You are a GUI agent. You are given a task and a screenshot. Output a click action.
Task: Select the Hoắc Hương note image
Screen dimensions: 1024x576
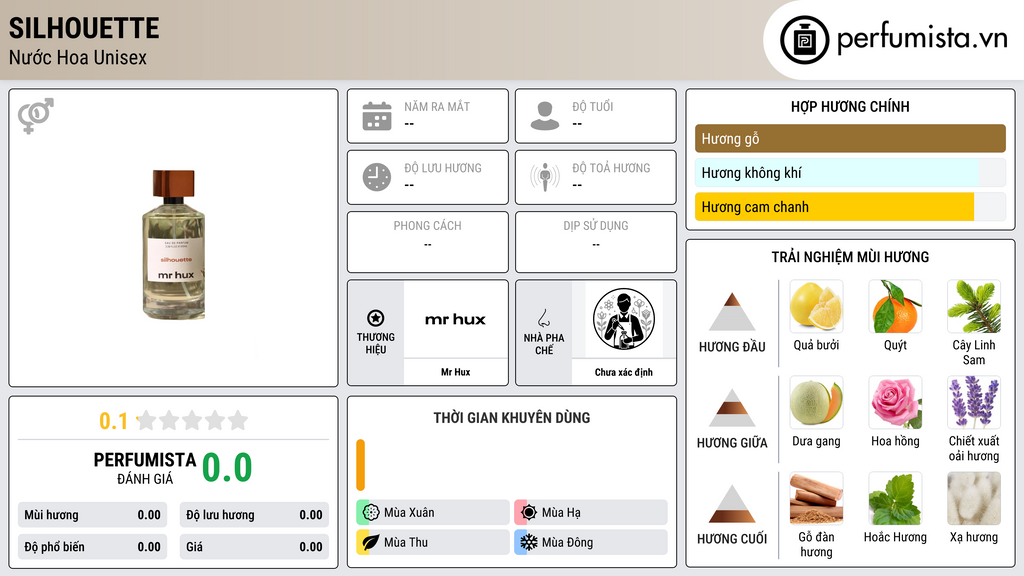coord(895,498)
